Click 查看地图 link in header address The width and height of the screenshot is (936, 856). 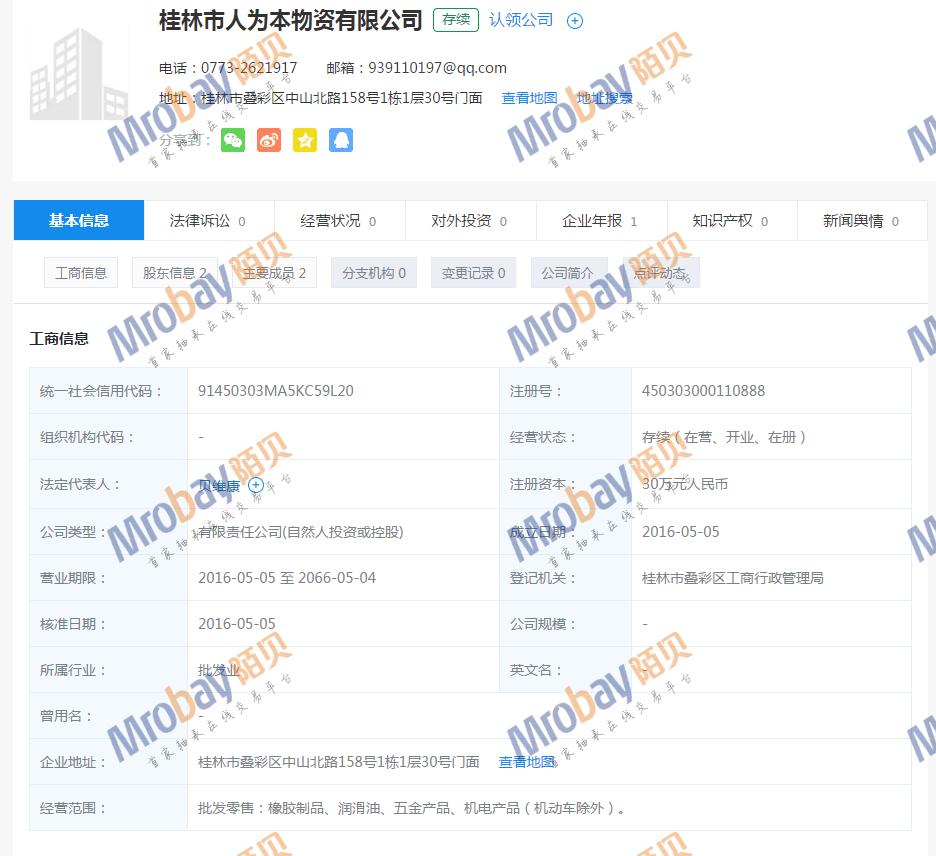coord(529,98)
